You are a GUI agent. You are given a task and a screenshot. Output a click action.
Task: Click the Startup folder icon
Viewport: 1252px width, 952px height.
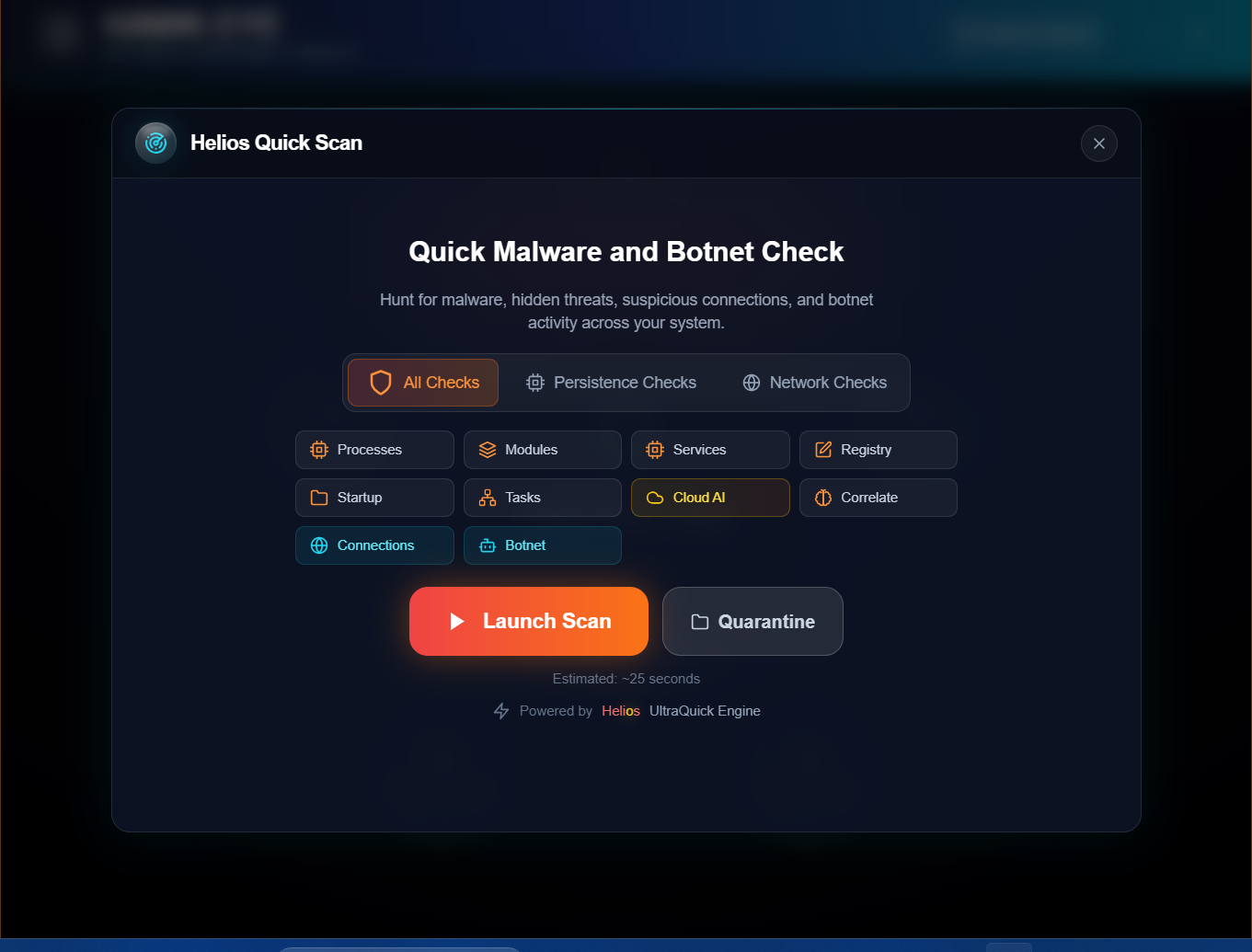point(319,498)
